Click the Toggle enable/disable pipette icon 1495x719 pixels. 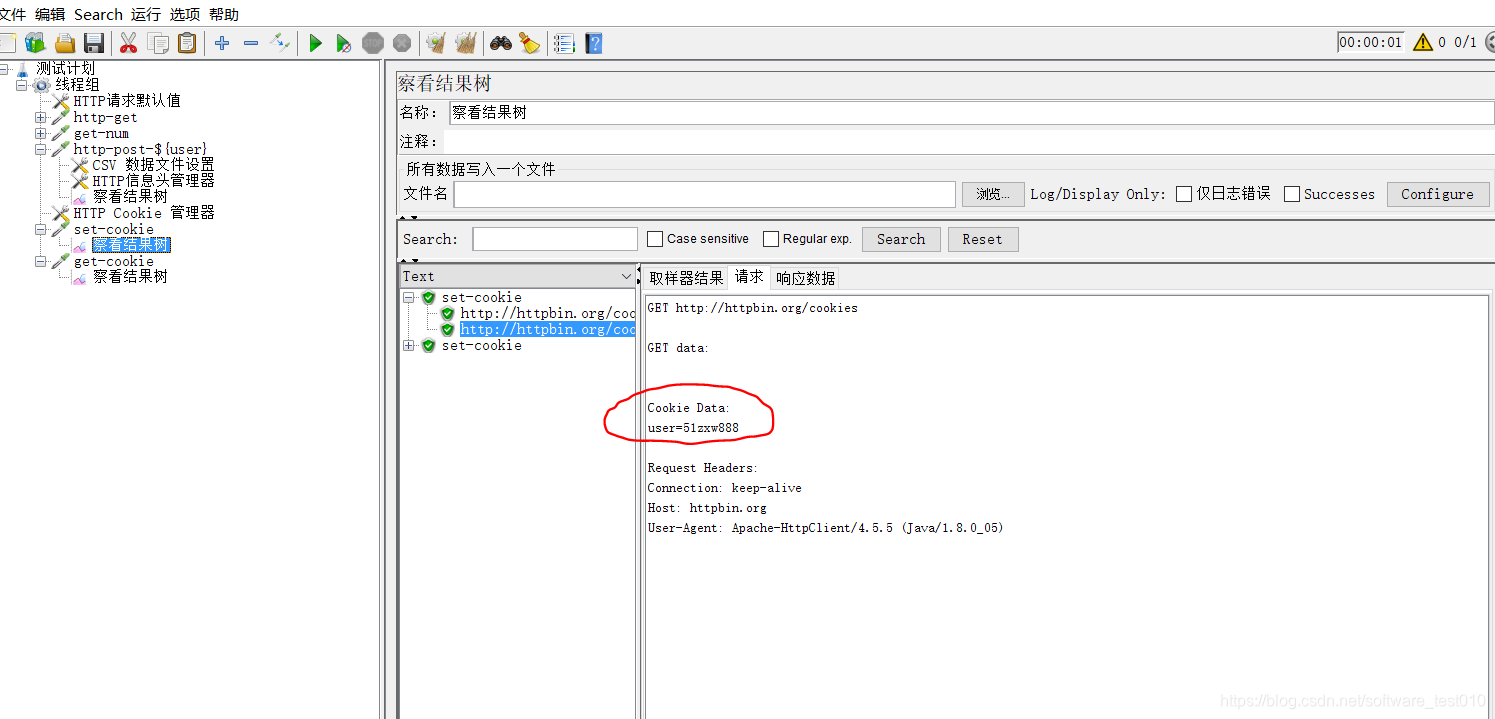(280, 43)
